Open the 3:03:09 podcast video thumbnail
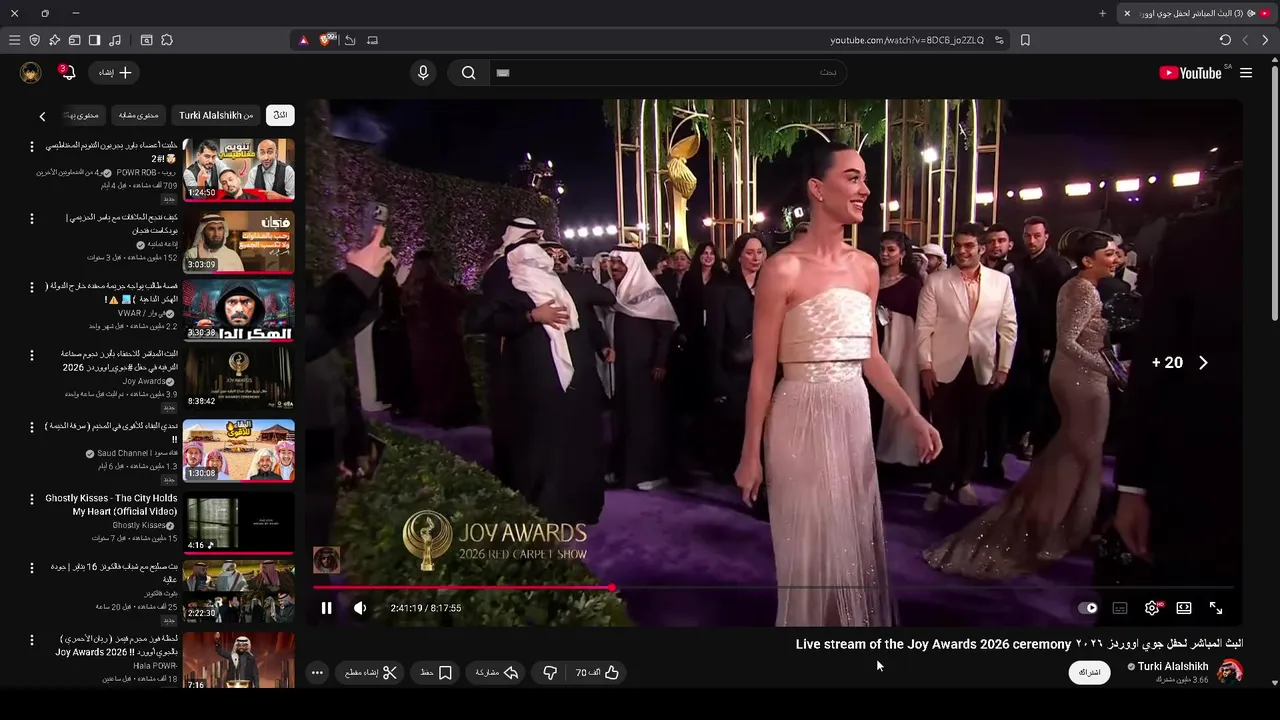The image size is (1280, 720). [239, 241]
